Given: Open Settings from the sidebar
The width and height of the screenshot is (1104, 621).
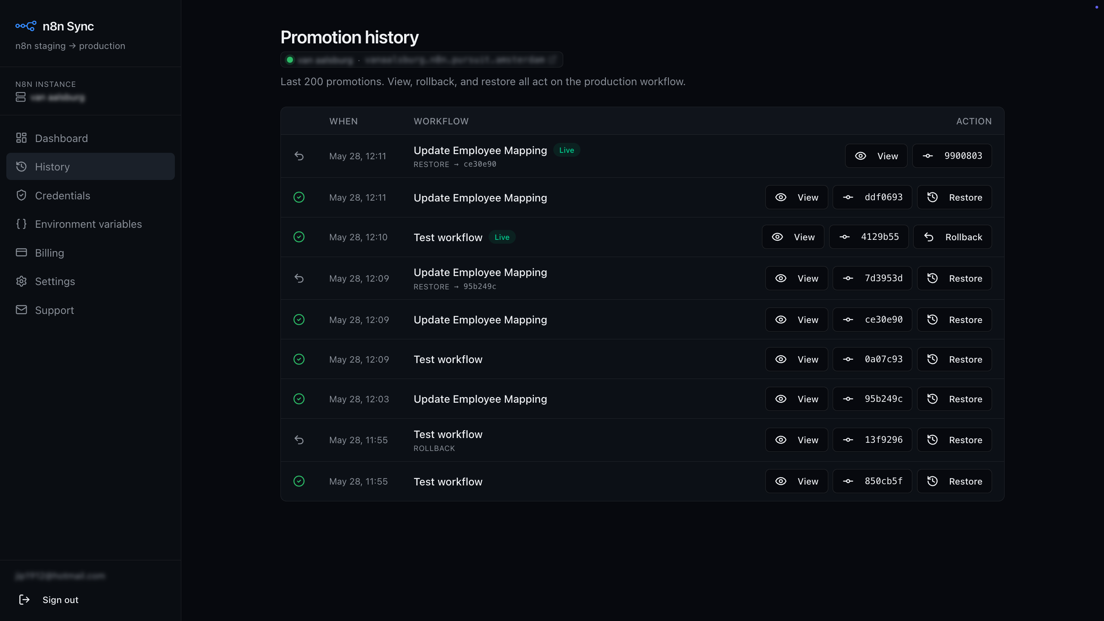Looking at the screenshot, I should 90,281.
